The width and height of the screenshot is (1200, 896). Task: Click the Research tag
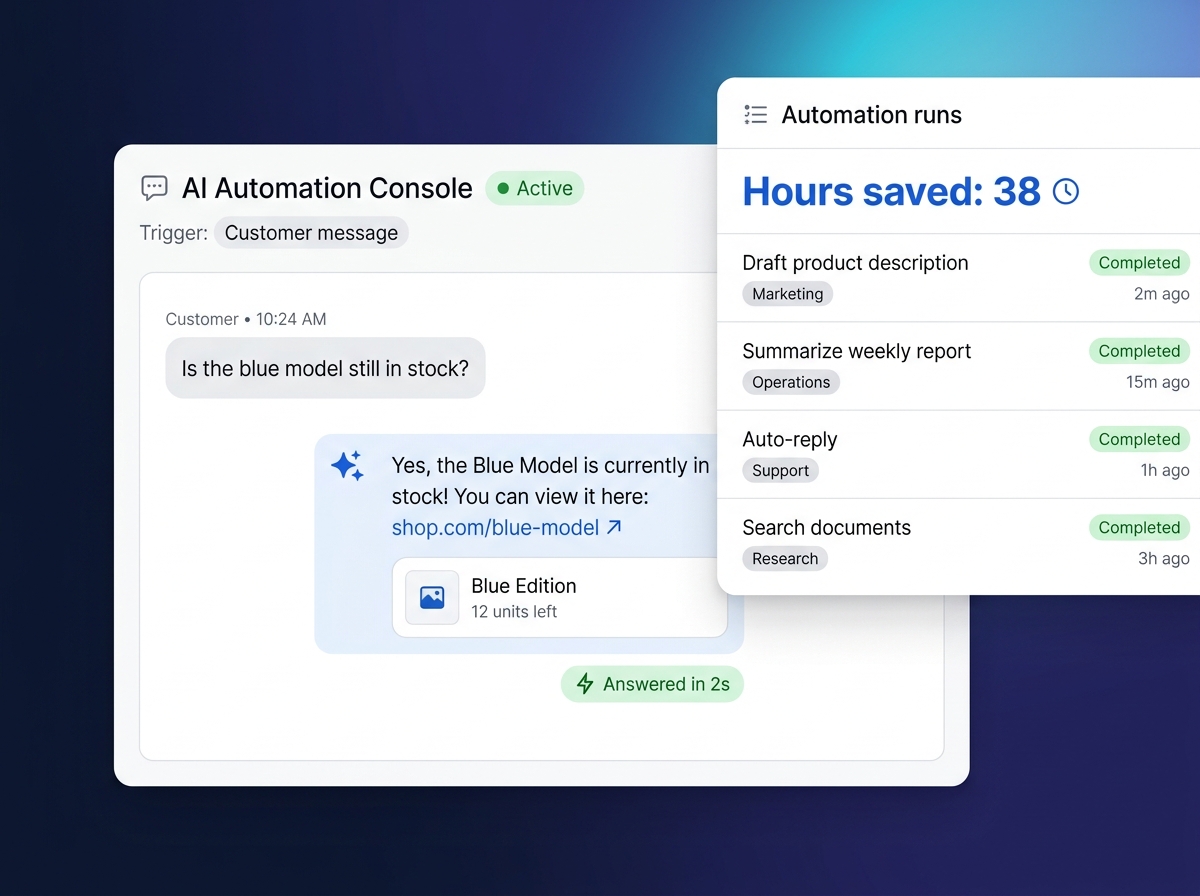point(785,558)
